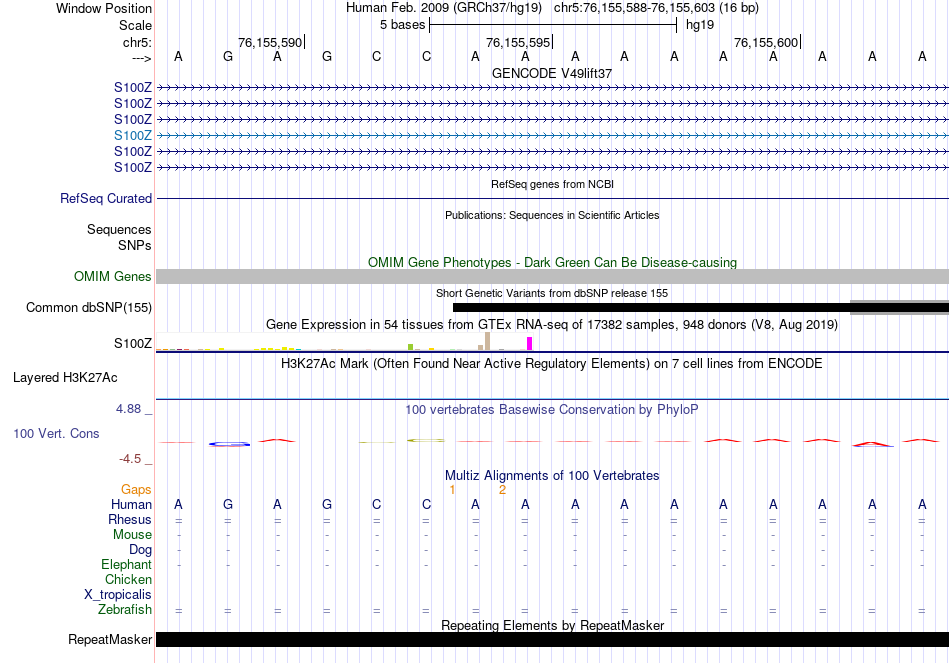Click the OMIM Genes track label
This screenshot has height=663, width=950.
click(x=113, y=276)
